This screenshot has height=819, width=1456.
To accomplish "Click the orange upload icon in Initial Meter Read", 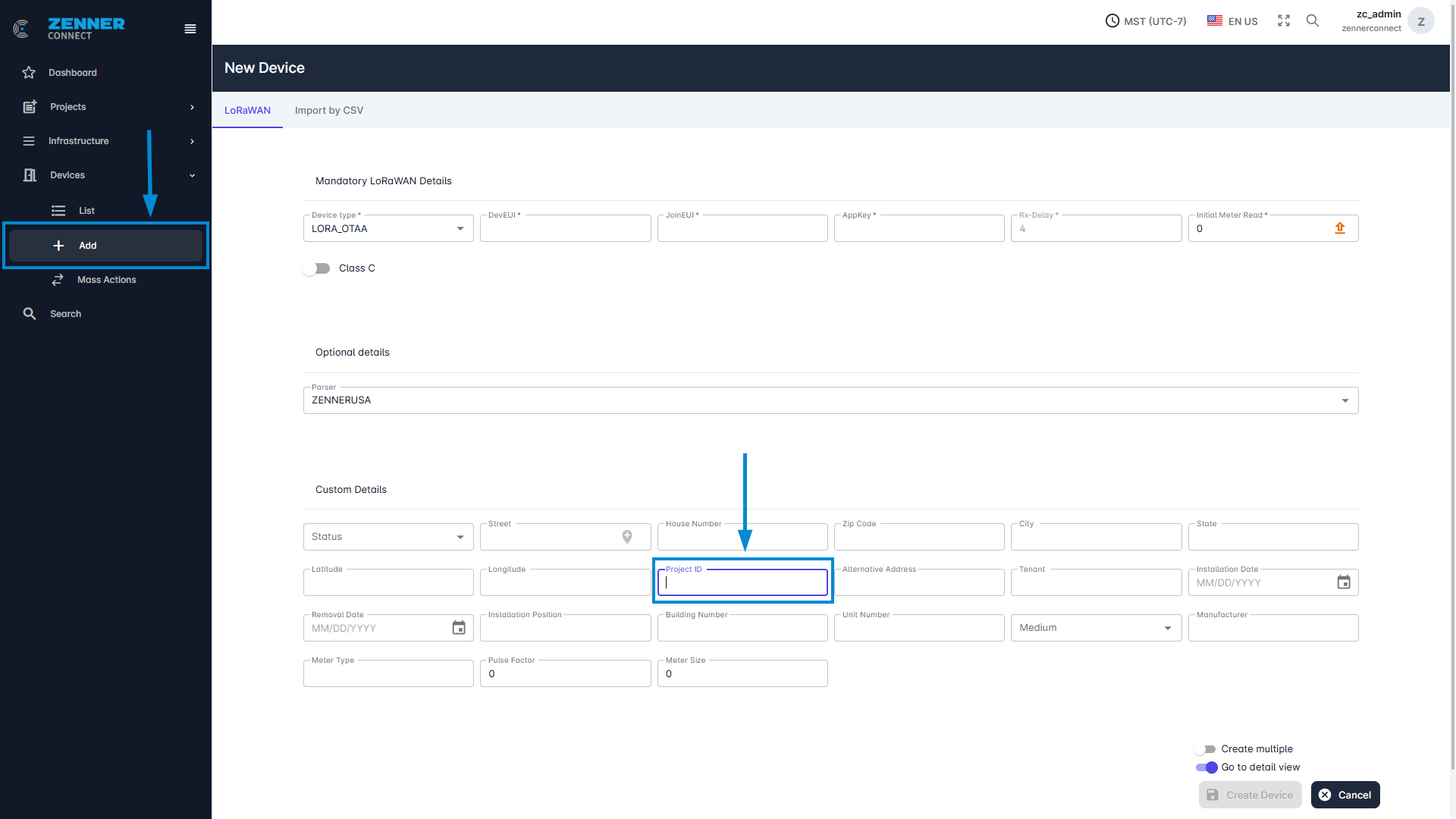I will click(x=1340, y=228).
